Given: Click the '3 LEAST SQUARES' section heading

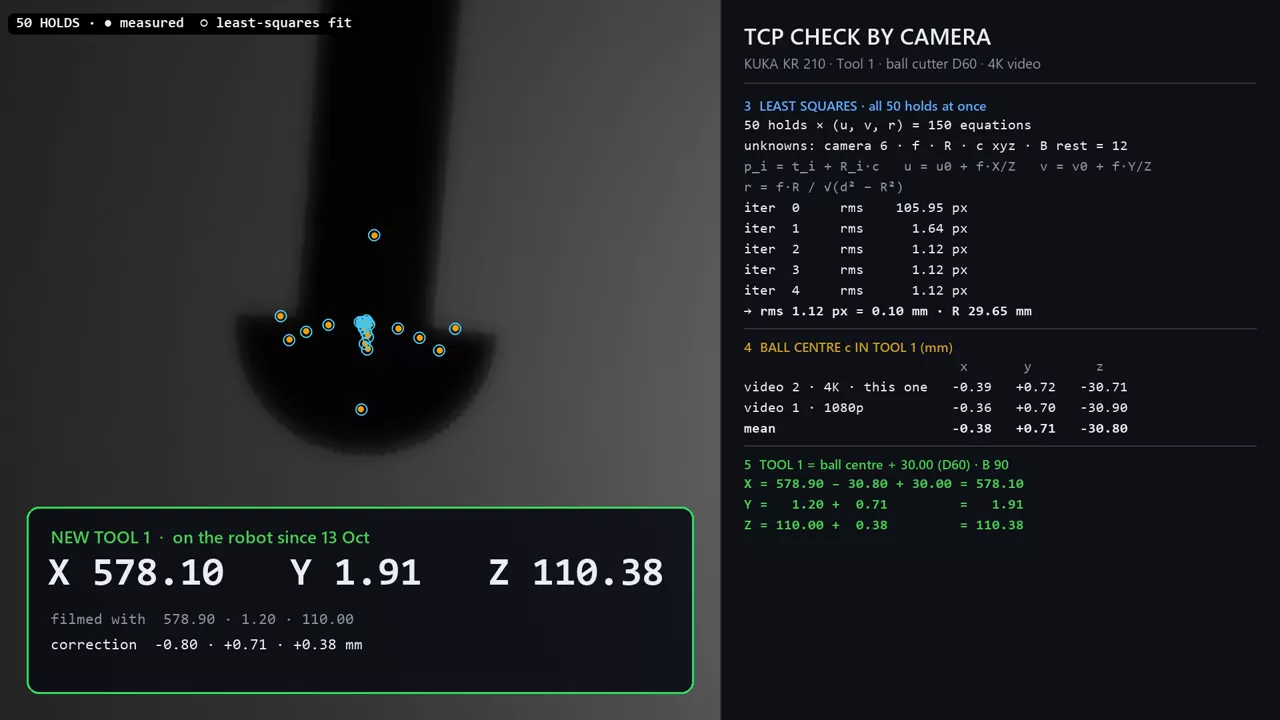Looking at the screenshot, I should (865, 106).
